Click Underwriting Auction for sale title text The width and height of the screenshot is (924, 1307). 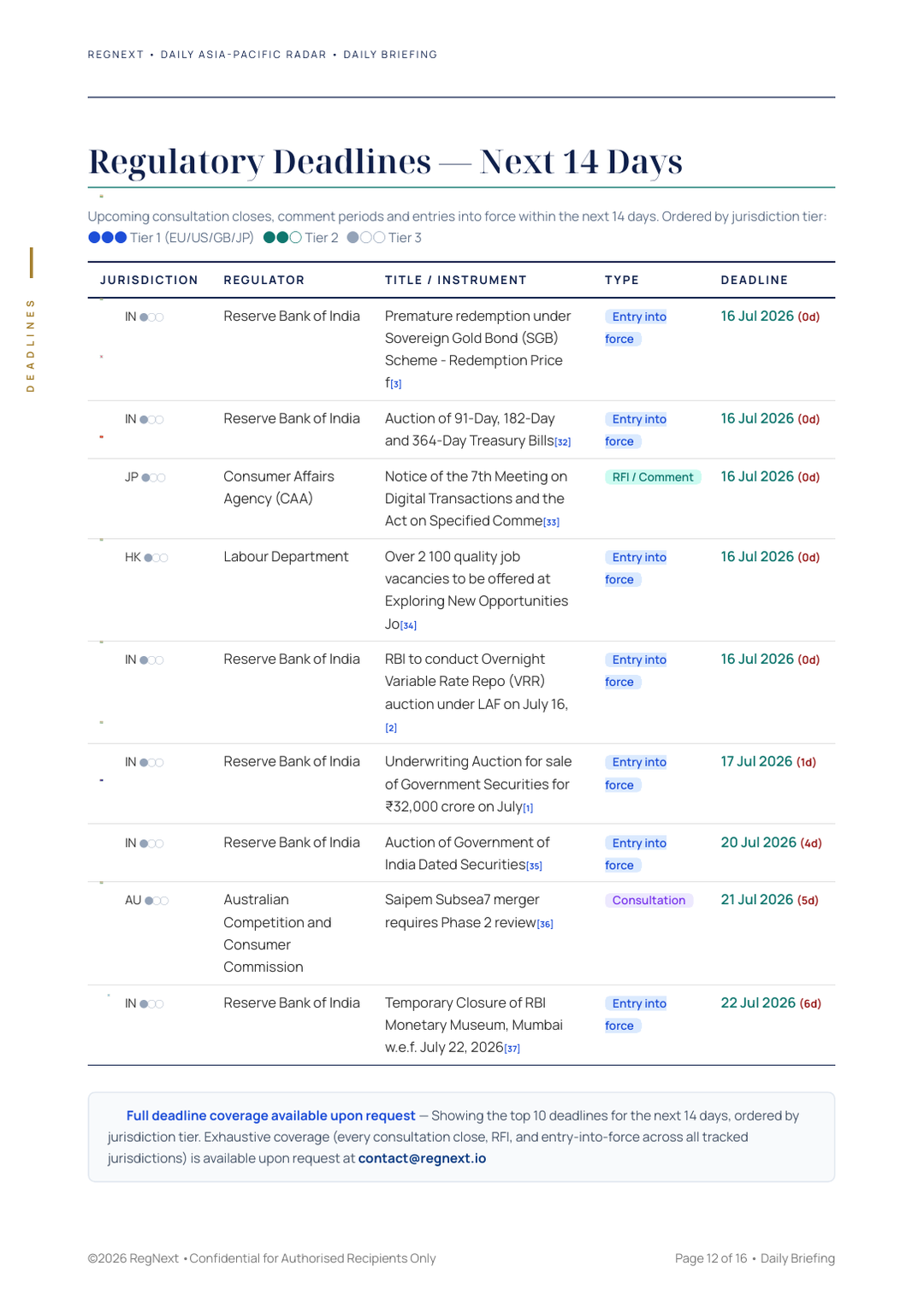pyautogui.click(x=478, y=784)
